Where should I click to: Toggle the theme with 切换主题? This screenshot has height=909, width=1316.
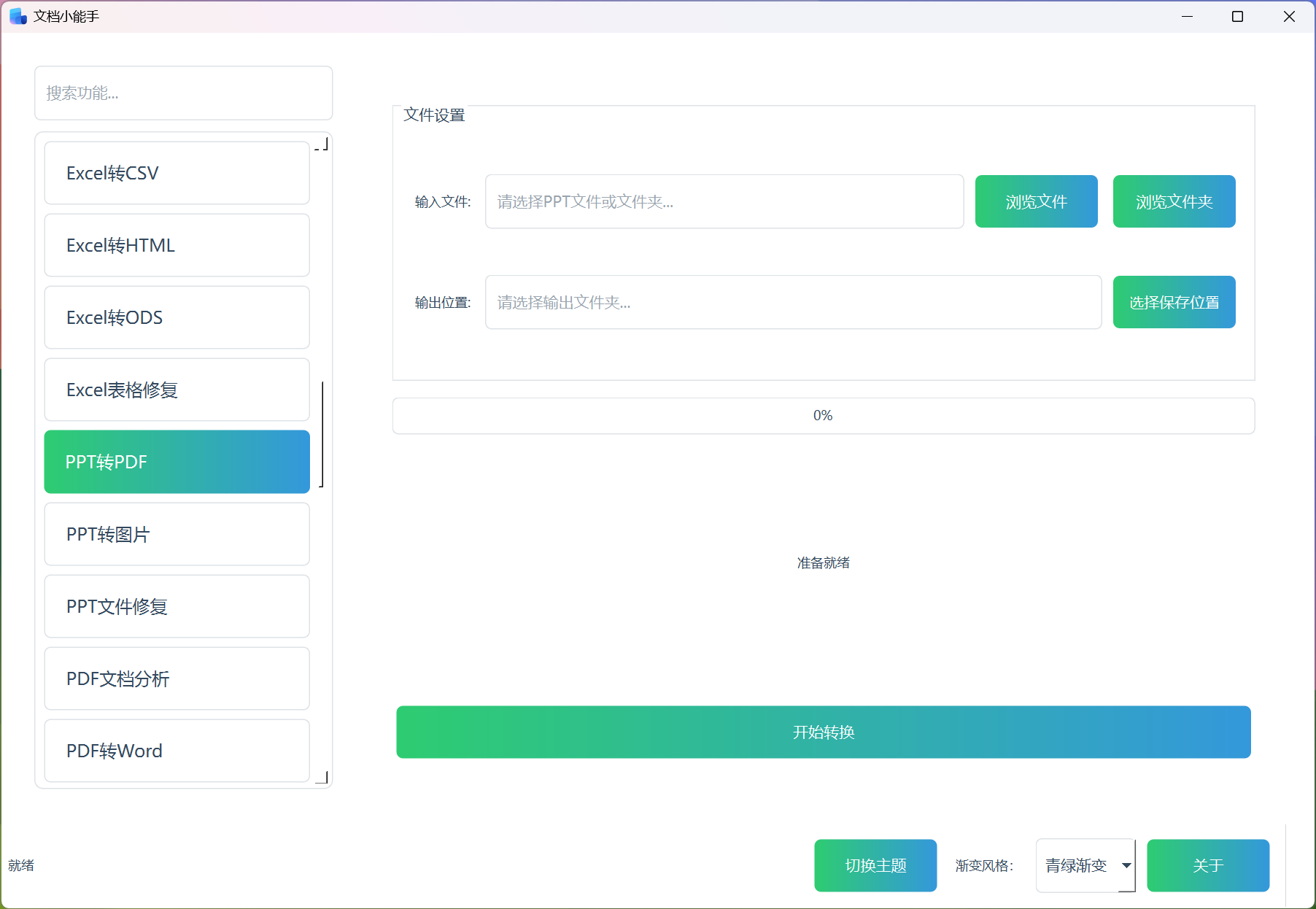pyautogui.click(x=875, y=865)
